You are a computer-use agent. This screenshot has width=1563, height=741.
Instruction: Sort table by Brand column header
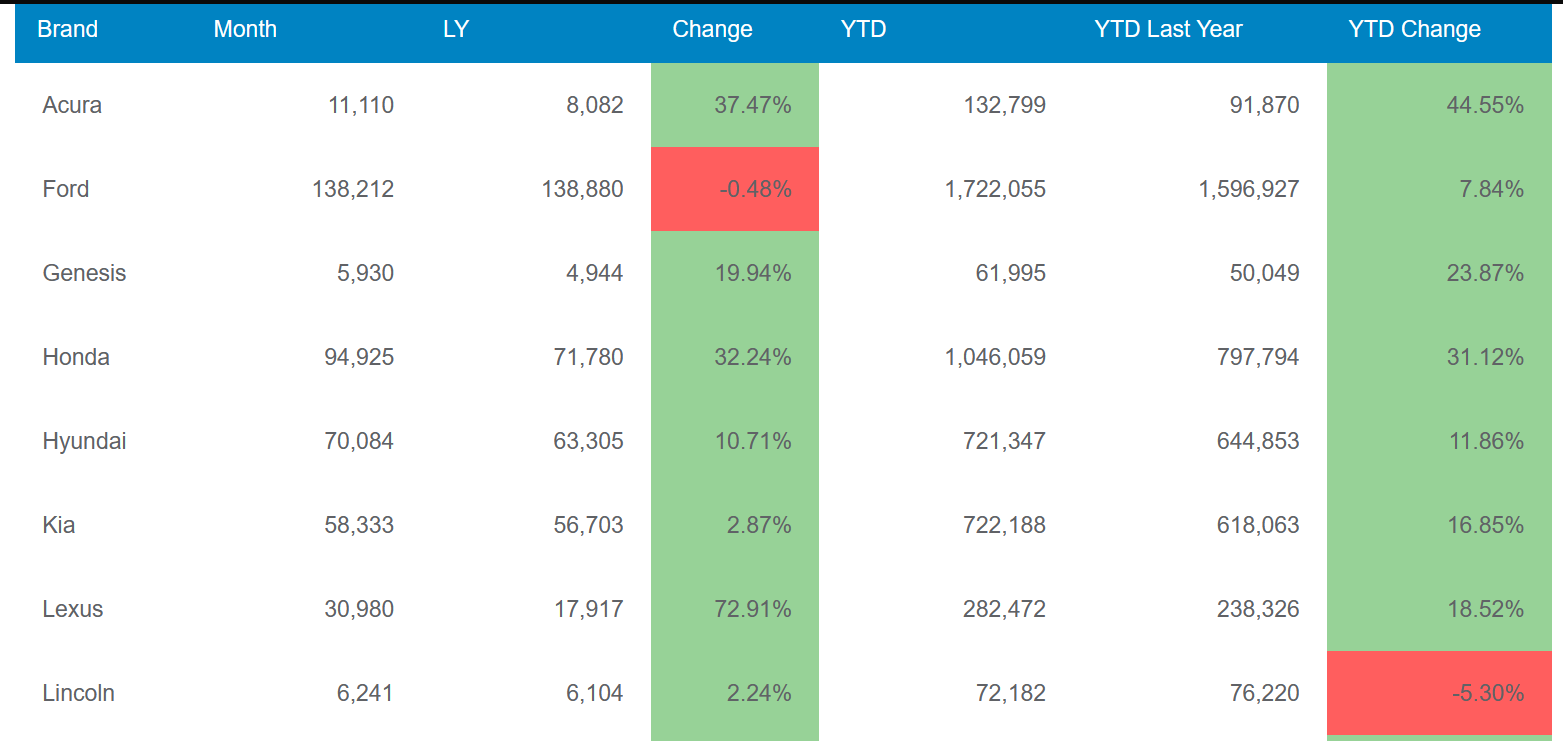[67, 30]
